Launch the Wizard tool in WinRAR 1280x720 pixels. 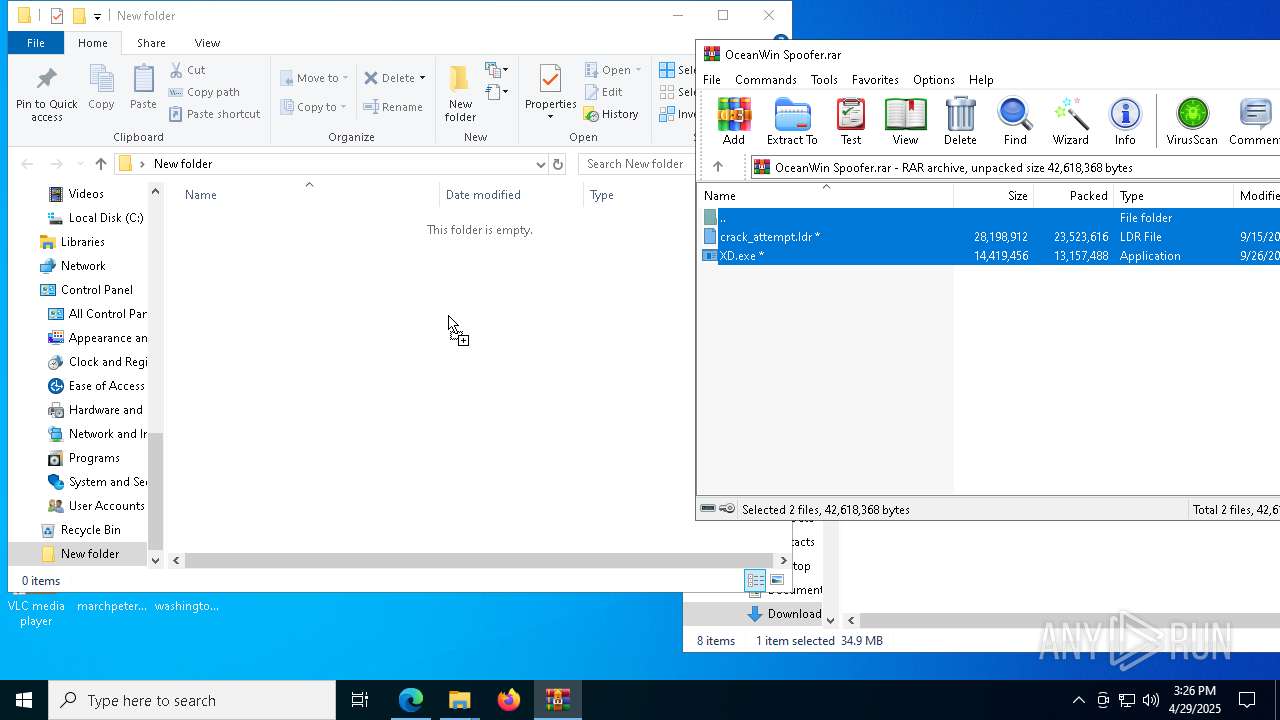coord(1070,121)
